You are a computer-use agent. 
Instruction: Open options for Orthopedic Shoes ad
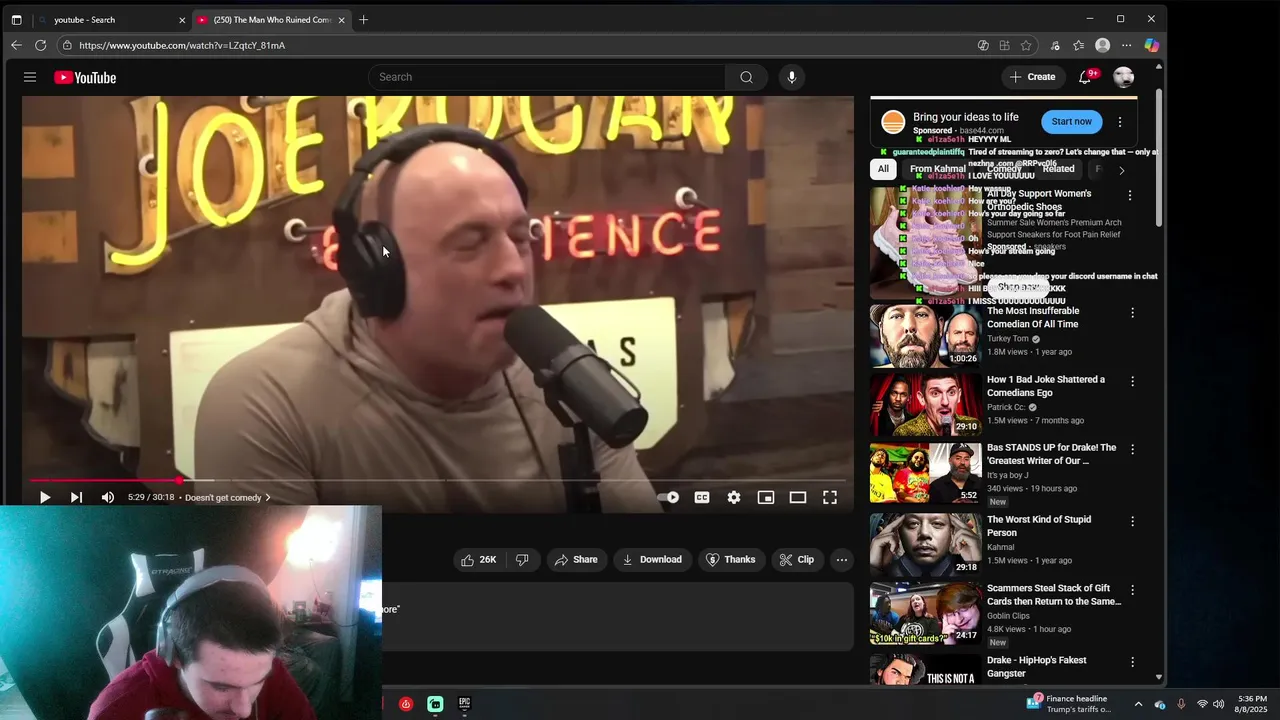pyautogui.click(x=1130, y=196)
